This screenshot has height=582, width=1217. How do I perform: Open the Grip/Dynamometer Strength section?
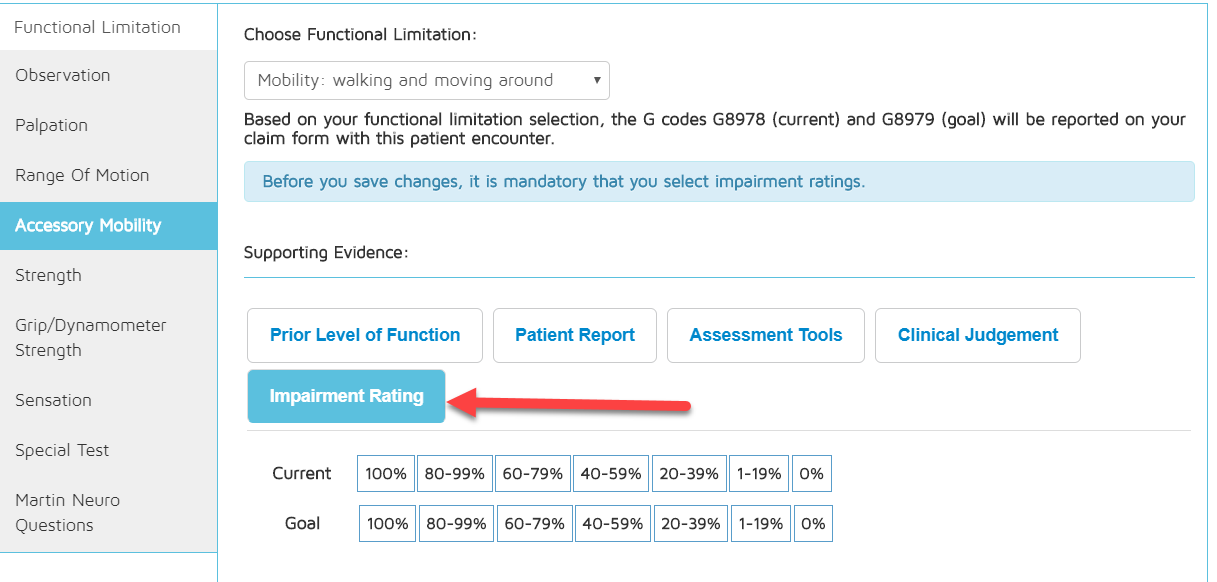point(91,337)
